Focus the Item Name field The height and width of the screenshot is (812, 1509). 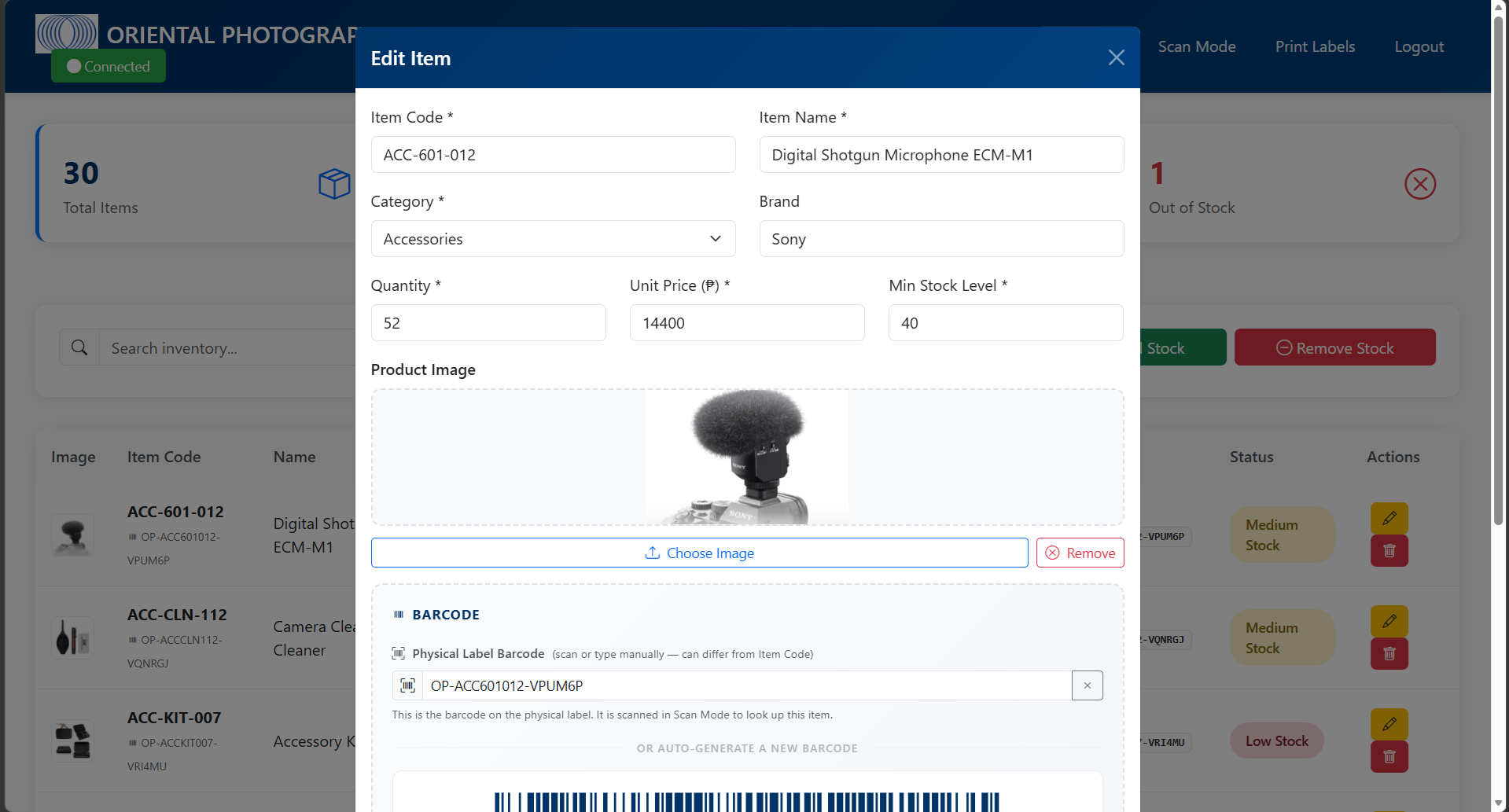[x=941, y=155]
